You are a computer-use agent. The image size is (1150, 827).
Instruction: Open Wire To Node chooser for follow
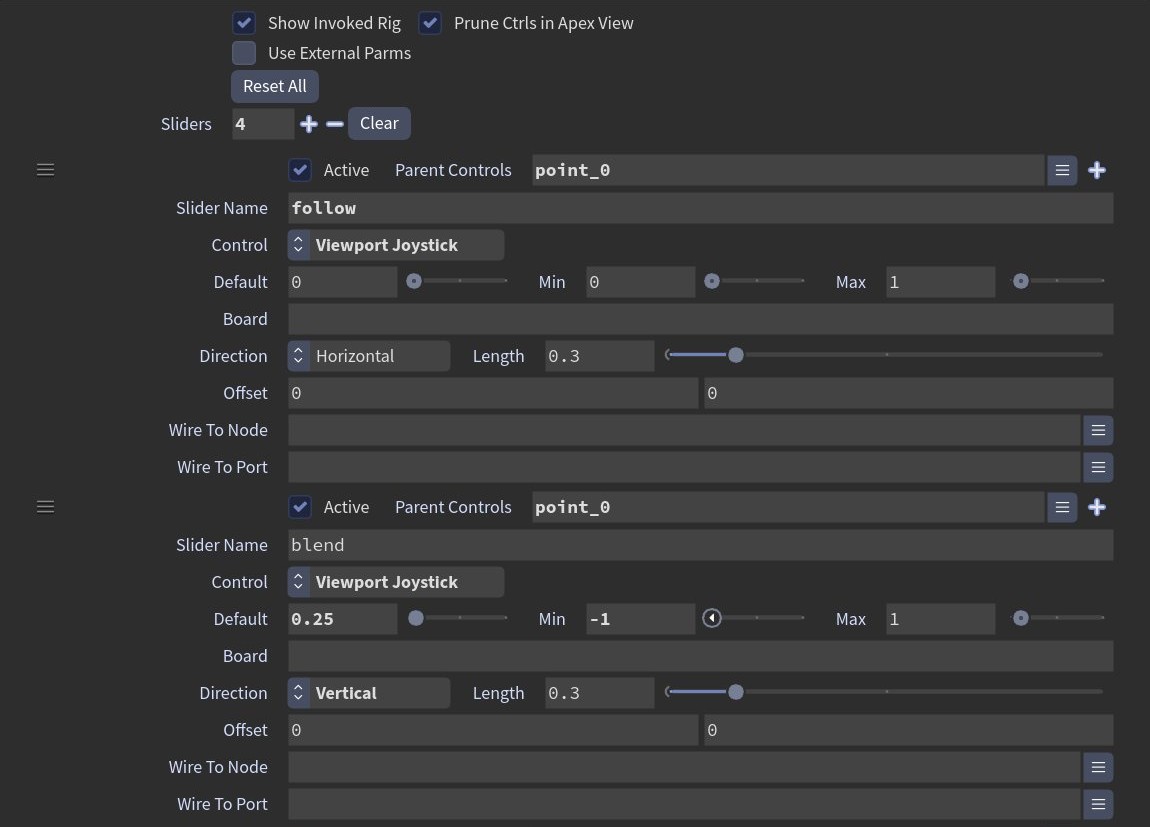pyautogui.click(x=1098, y=430)
